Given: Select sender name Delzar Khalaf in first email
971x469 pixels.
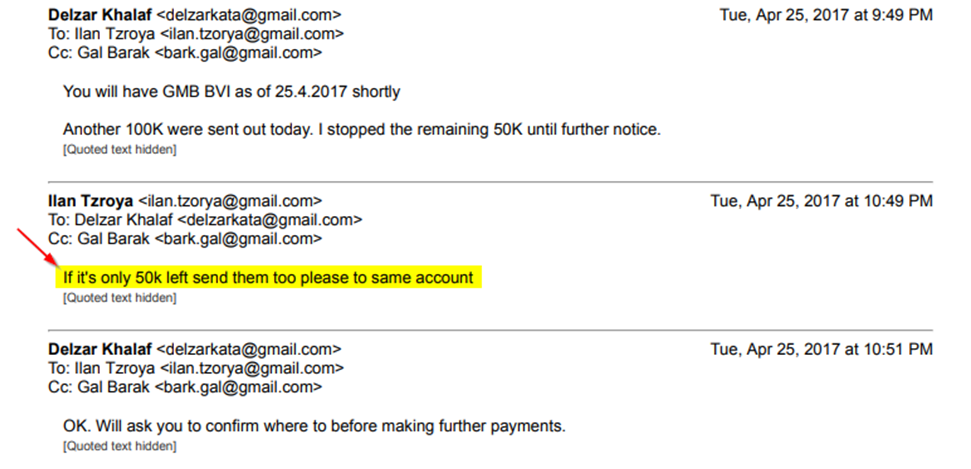Looking at the screenshot, I should (x=100, y=15).
